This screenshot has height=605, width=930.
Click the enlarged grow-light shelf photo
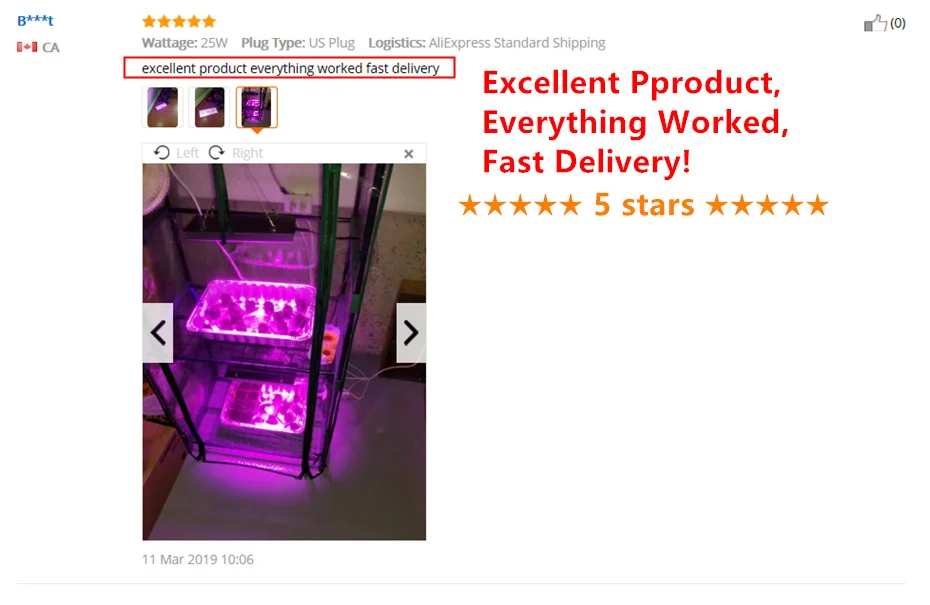click(x=284, y=352)
